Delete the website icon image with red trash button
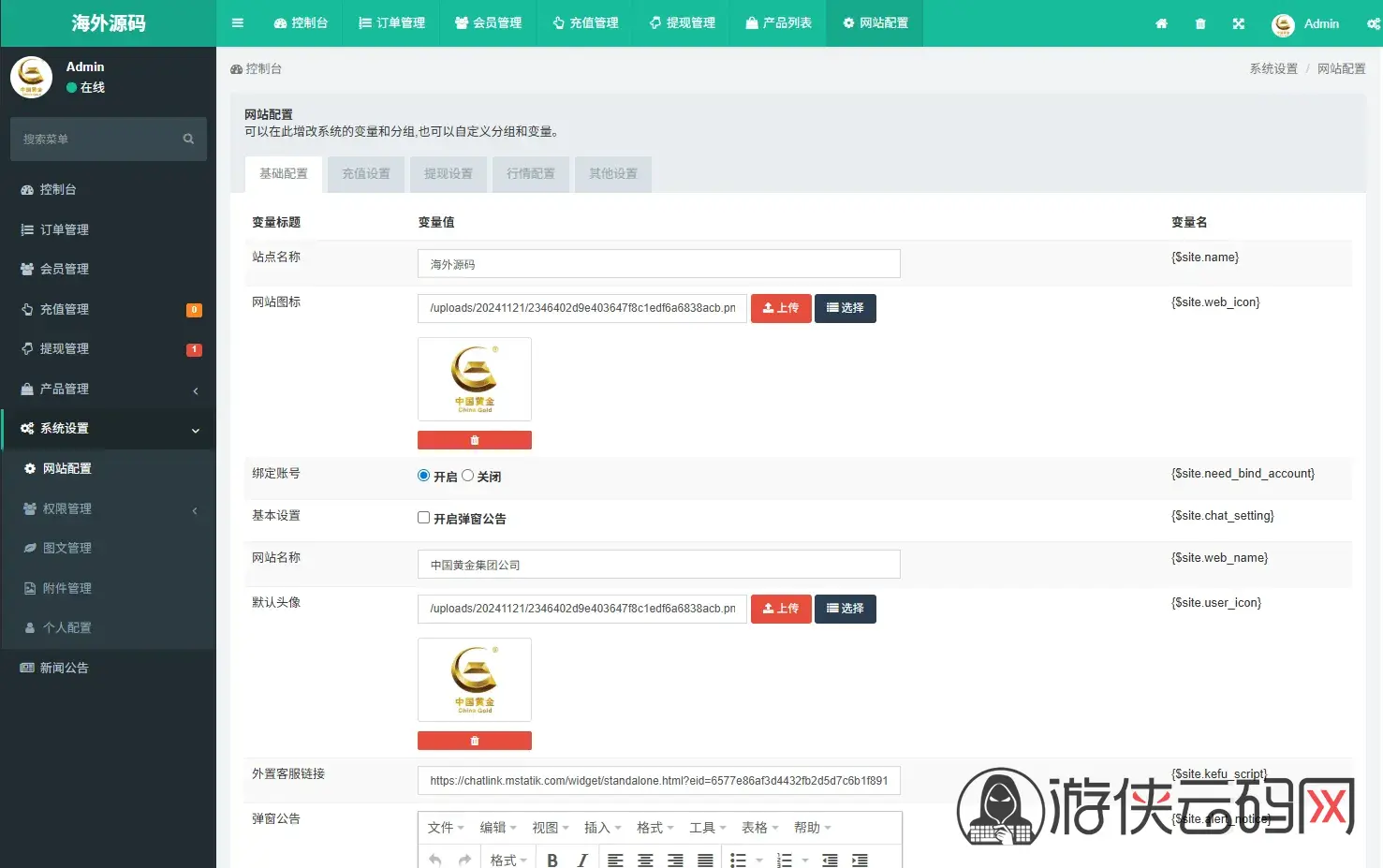Viewport: 1383px width, 868px height. coord(475,440)
